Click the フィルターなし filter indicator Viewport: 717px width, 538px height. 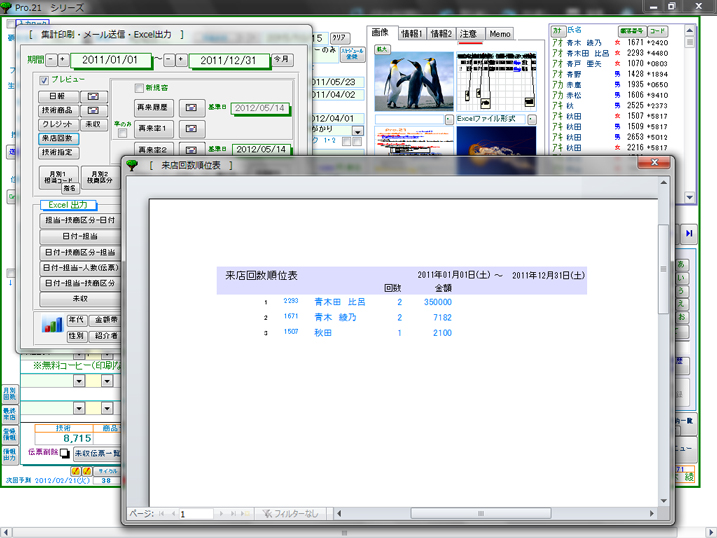pyautogui.click(x=290, y=514)
